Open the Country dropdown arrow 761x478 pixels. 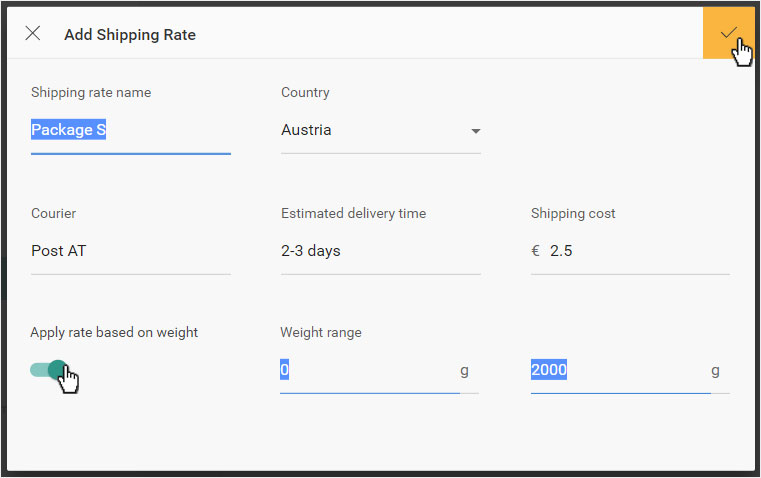click(x=476, y=131)
